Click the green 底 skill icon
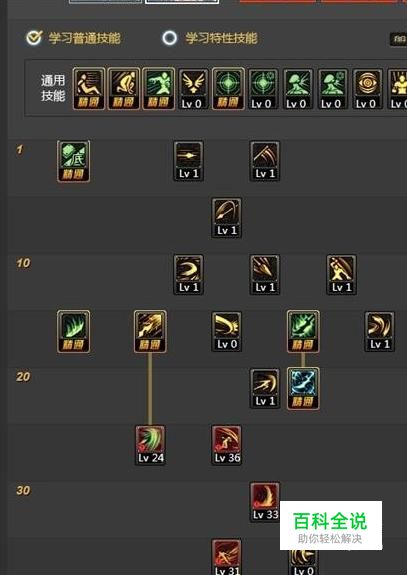Screen dimensions: 407x575 click(73, 161)
